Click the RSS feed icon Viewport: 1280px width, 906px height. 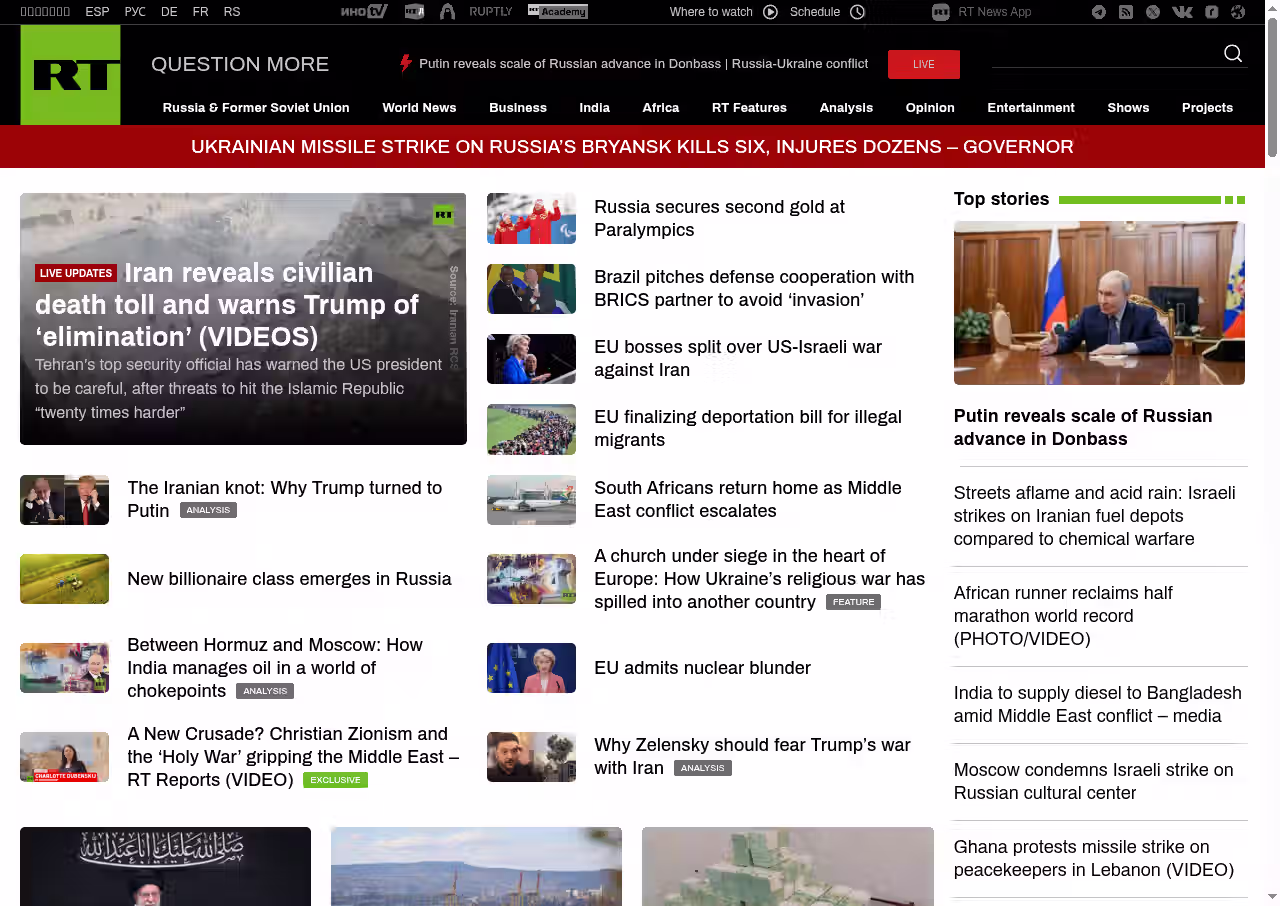coord(1126,12)
